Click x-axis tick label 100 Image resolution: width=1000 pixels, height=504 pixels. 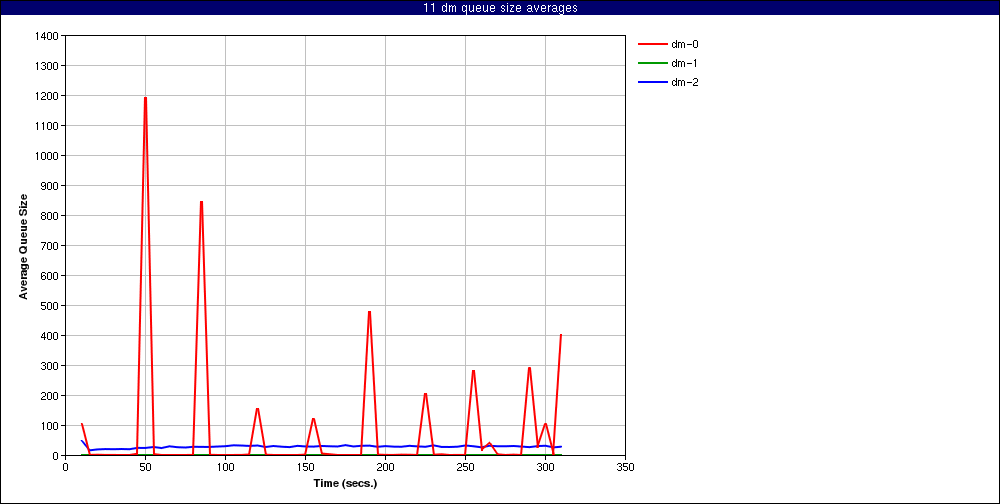coord(225,468)
